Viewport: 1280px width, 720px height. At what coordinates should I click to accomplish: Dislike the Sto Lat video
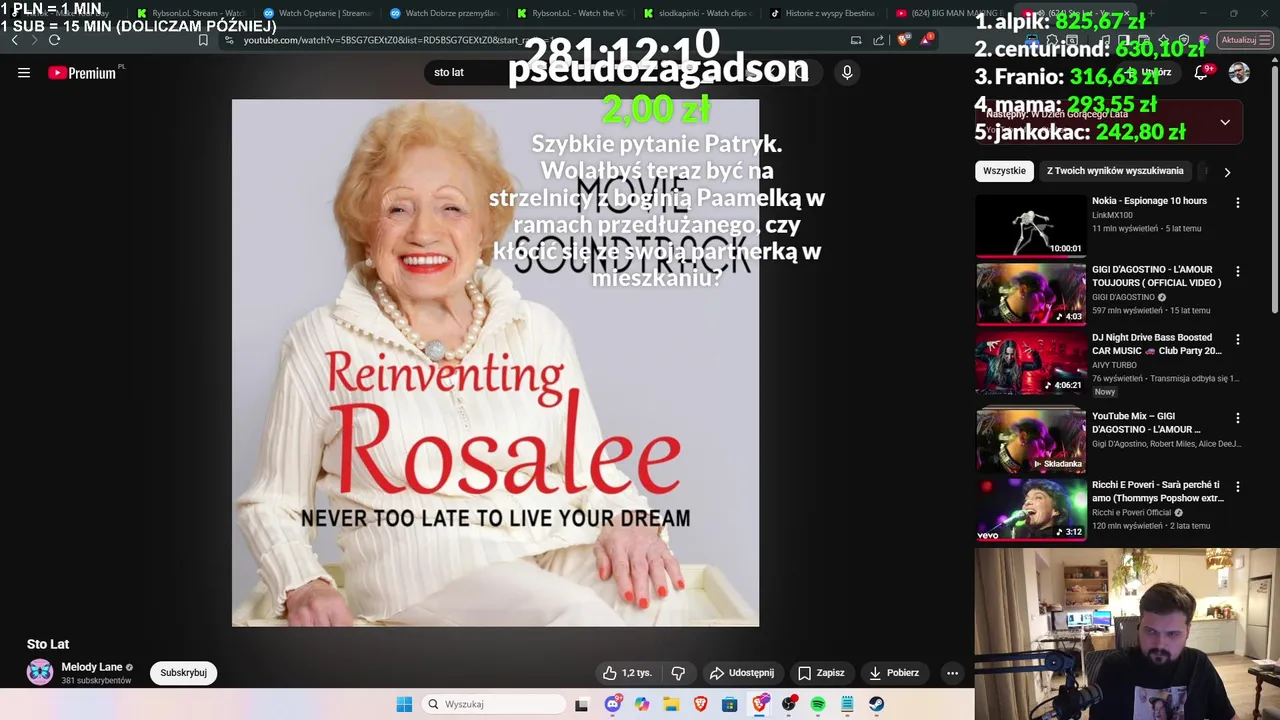(x=678, y=673)
